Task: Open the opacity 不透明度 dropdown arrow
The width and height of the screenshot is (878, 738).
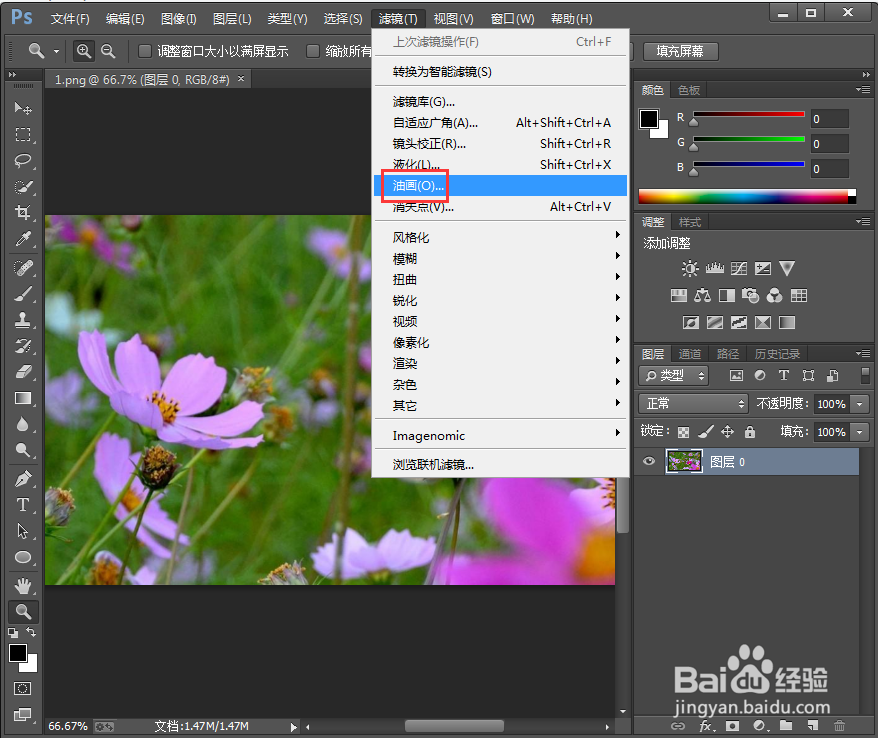Action: click(860, 404)
